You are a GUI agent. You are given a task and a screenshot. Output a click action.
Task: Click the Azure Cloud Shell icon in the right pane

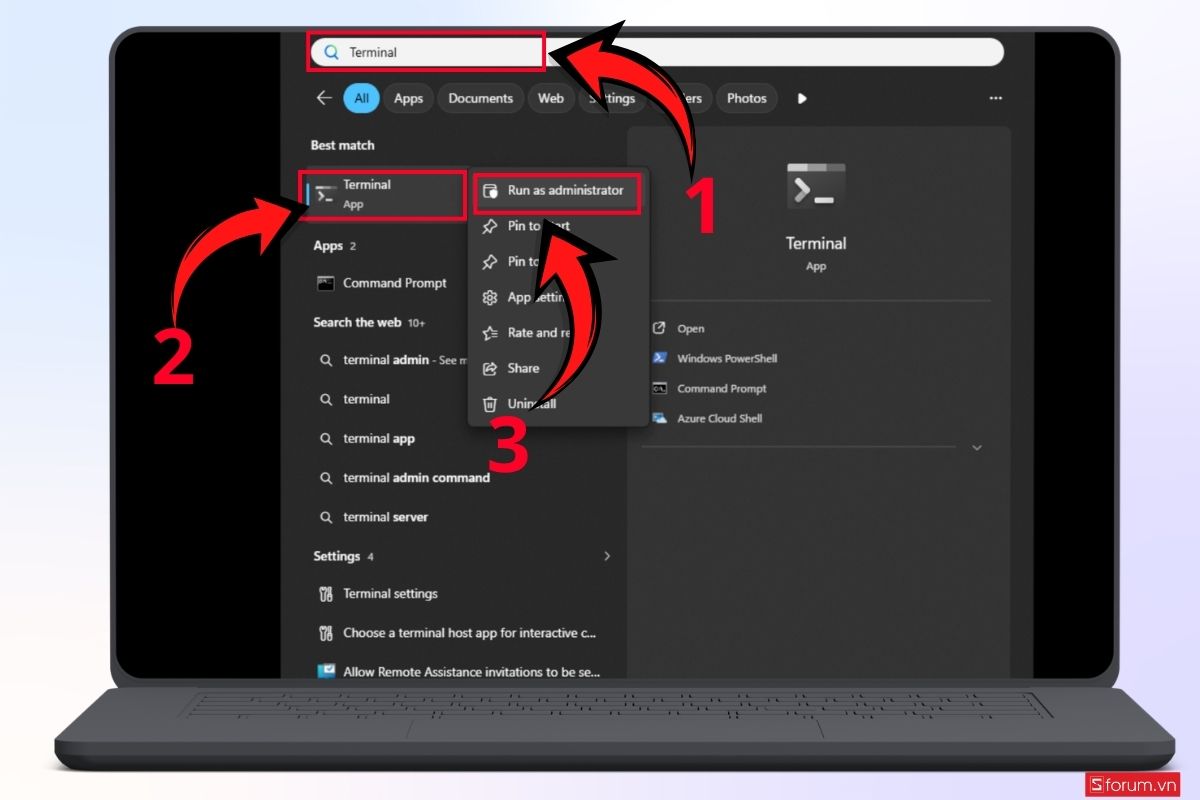[x=659, y=418]
